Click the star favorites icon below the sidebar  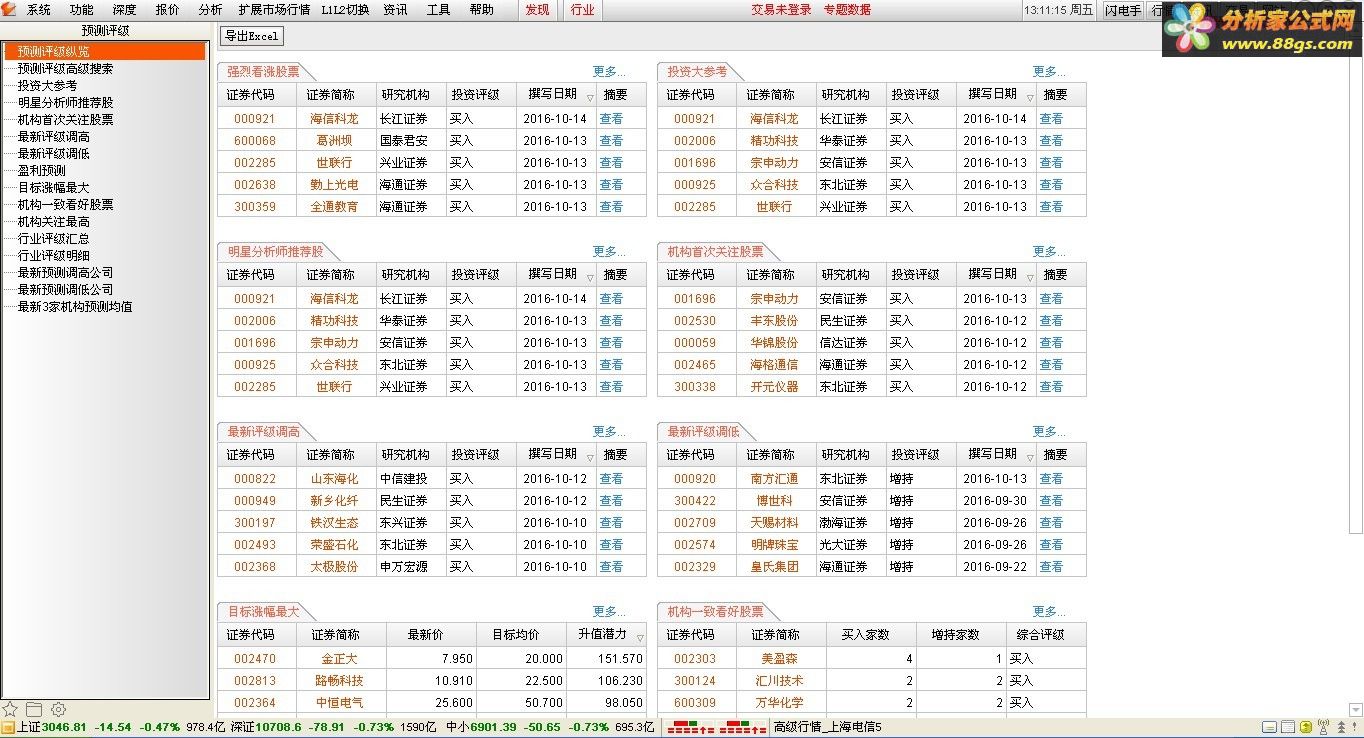coord(10,709)
